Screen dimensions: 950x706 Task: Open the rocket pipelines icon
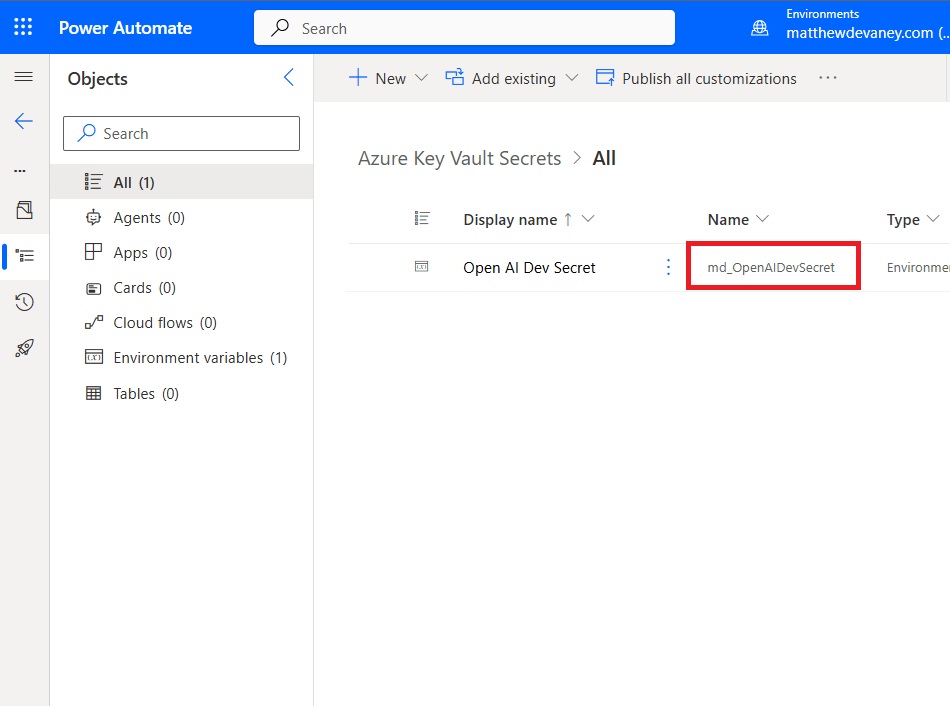point(24,348)
